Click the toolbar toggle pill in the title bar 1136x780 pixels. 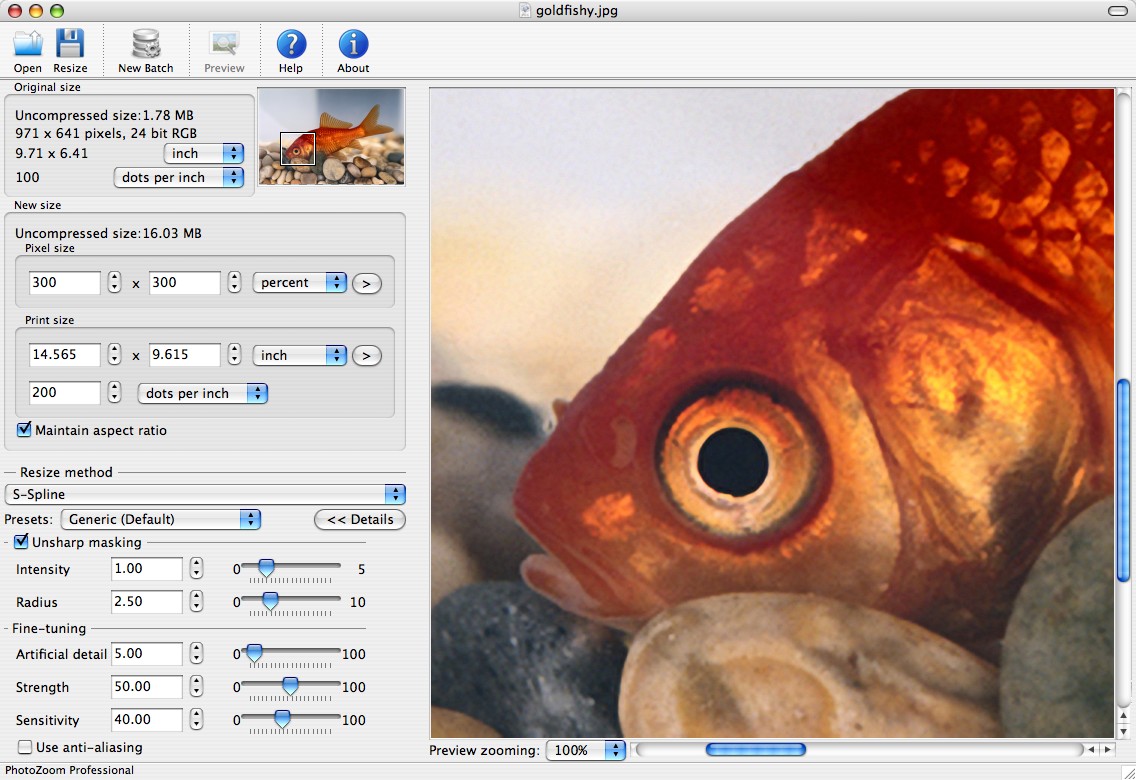tap(1118, 11)
